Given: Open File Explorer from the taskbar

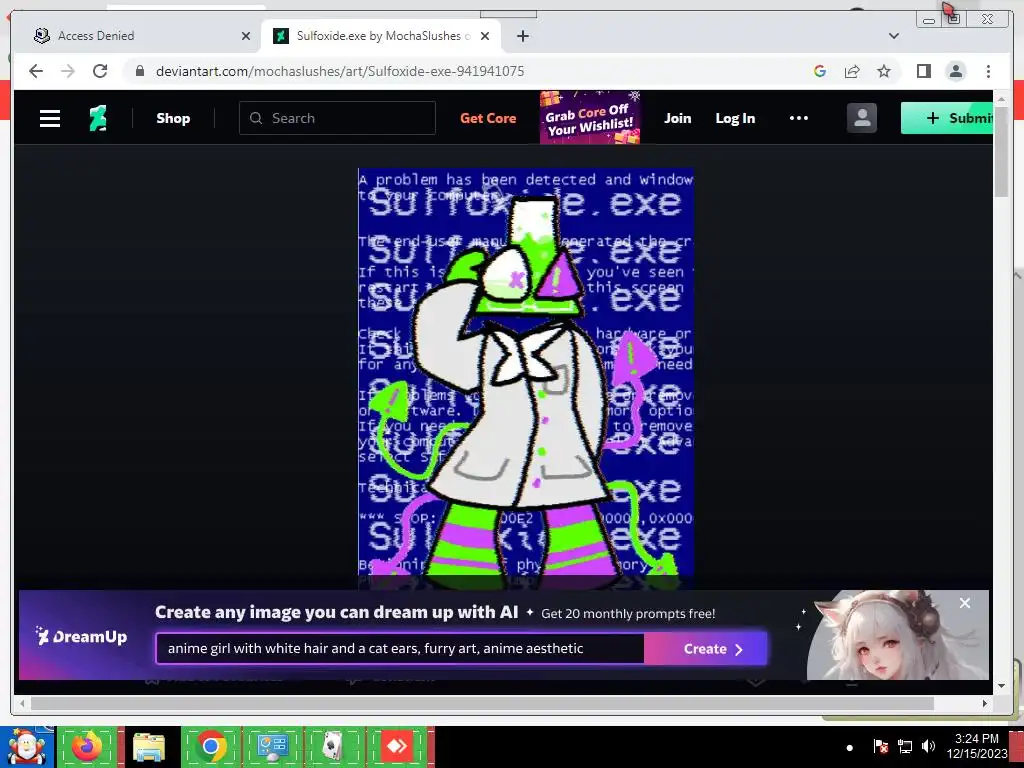Looking at the screenshot, I should tap(149, 747).
